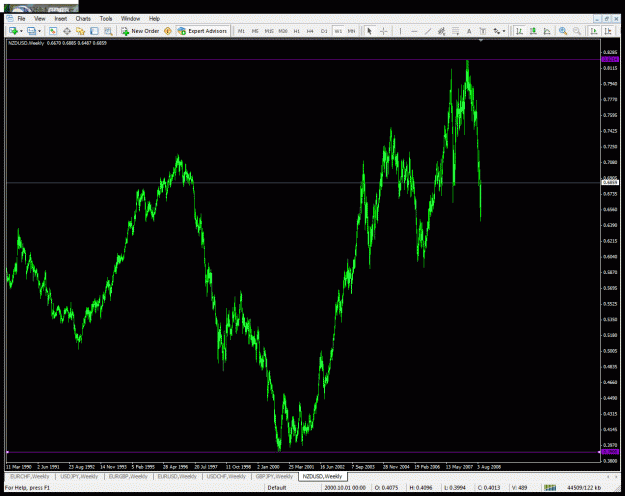Select the Text Label tool

click(483, 31)
